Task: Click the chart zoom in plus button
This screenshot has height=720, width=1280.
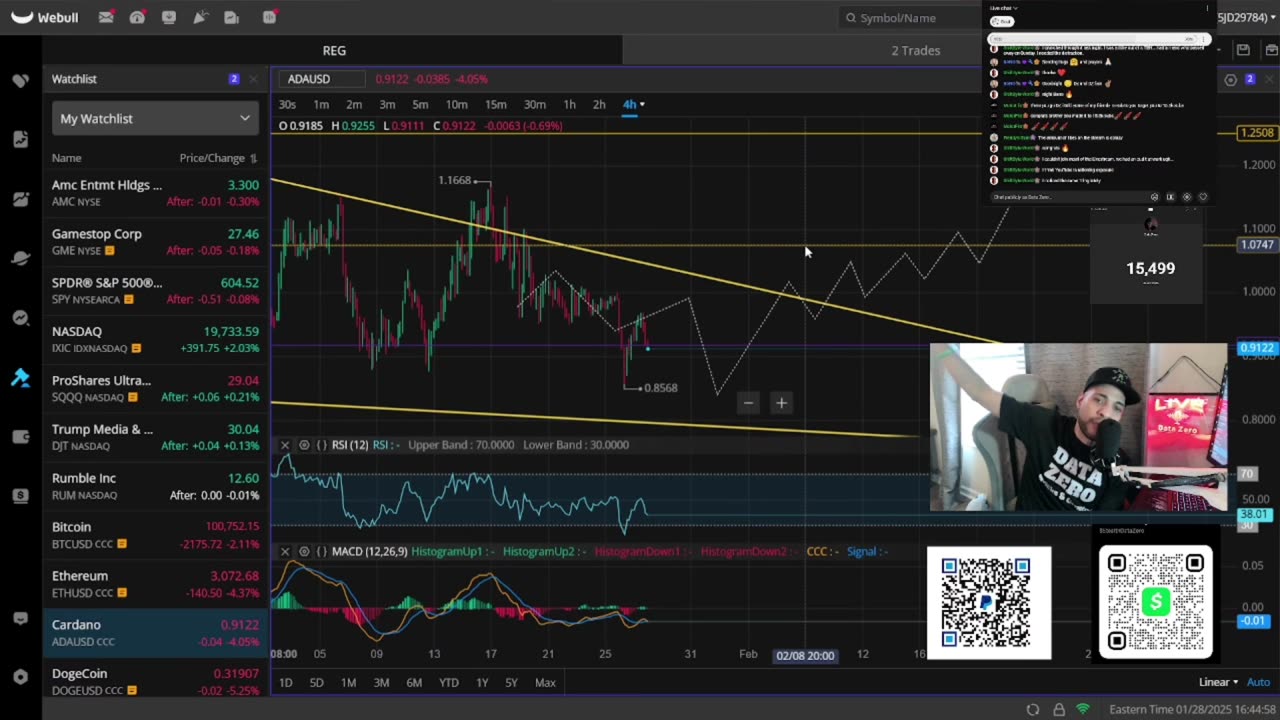Action: click(x=781, y=403)
